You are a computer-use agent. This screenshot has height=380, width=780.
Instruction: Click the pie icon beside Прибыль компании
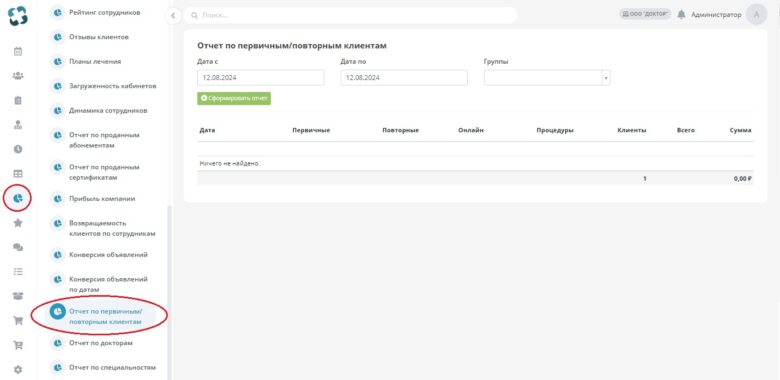point(58,198)
